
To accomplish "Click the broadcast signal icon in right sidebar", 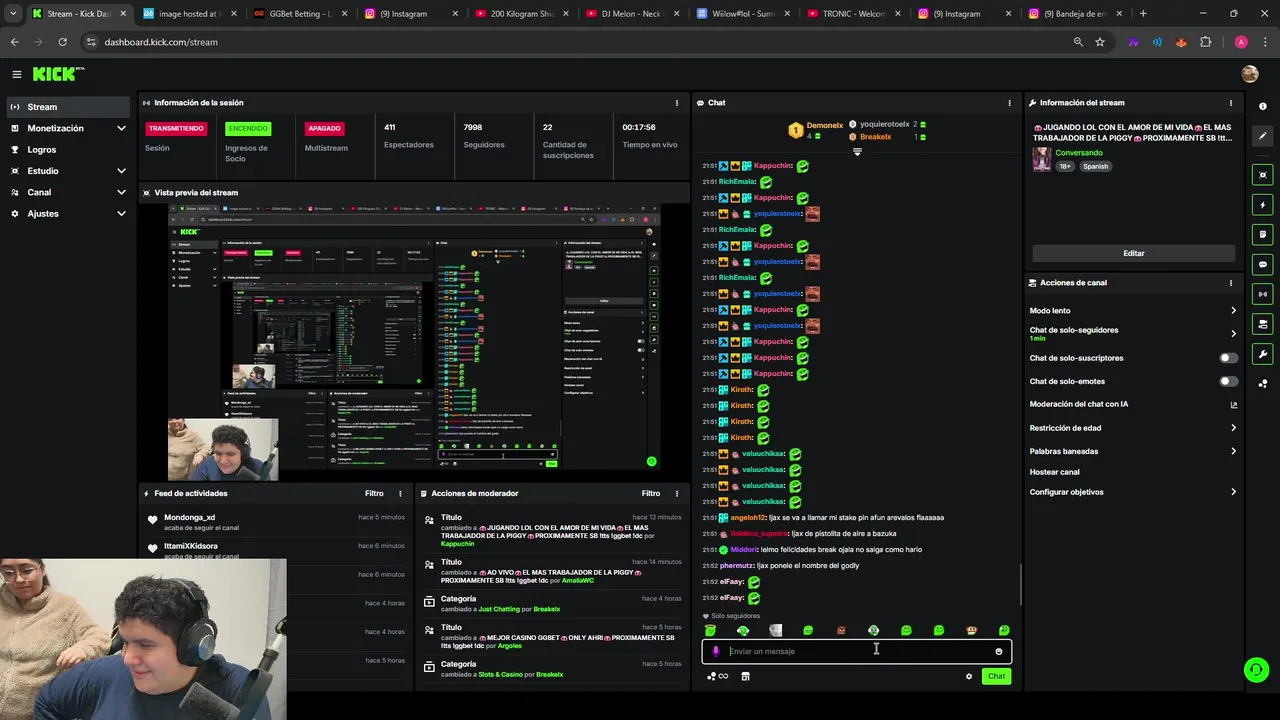I will click(x=1262, y=294).
